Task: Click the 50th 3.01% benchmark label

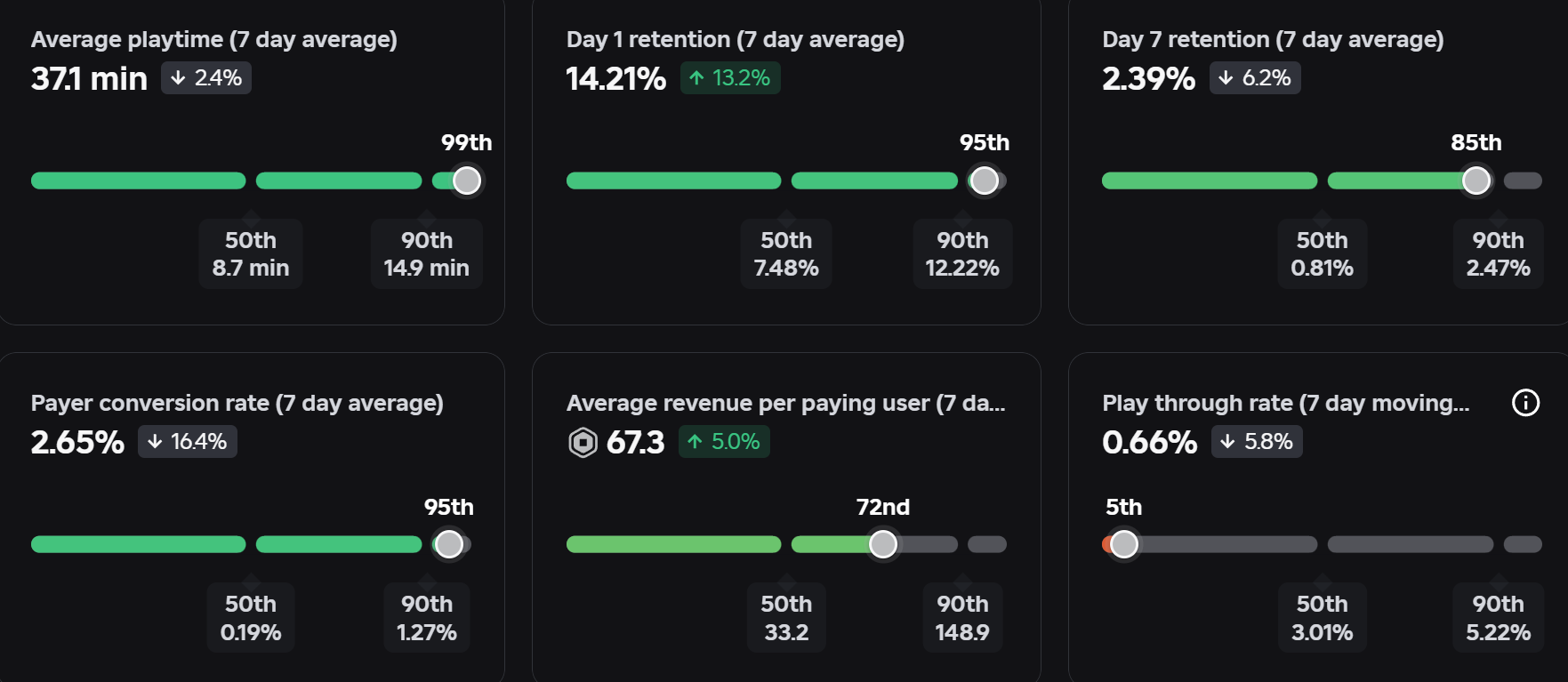Action: [x=1323, y=618]
